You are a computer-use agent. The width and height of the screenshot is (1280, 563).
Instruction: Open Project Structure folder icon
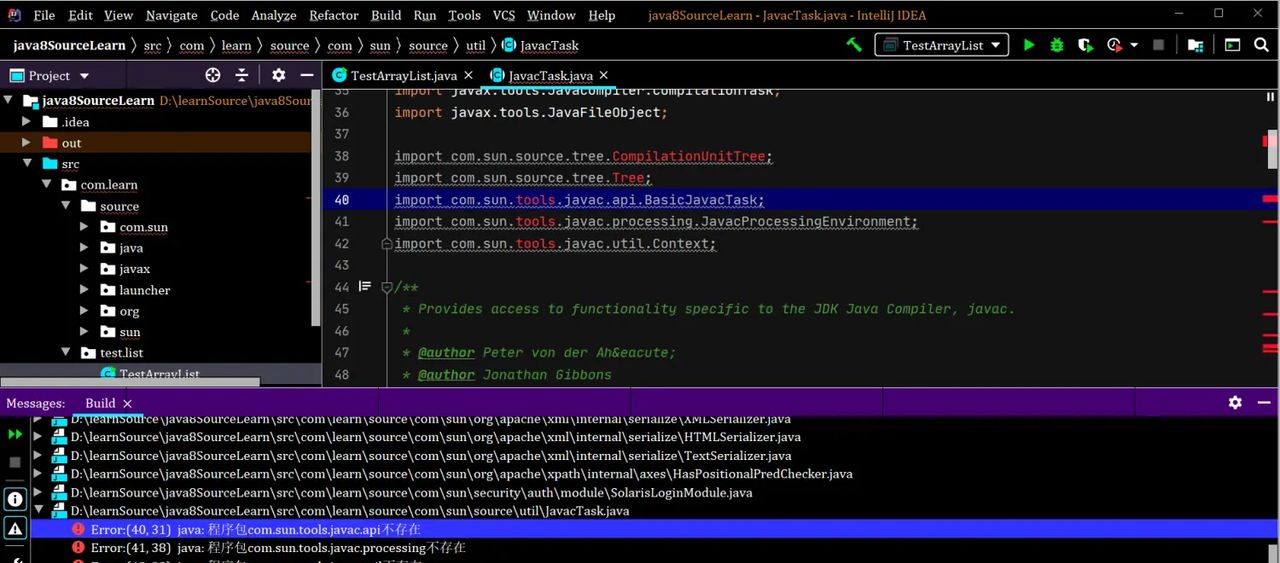pyautogui.click(x=1195, y=45)
